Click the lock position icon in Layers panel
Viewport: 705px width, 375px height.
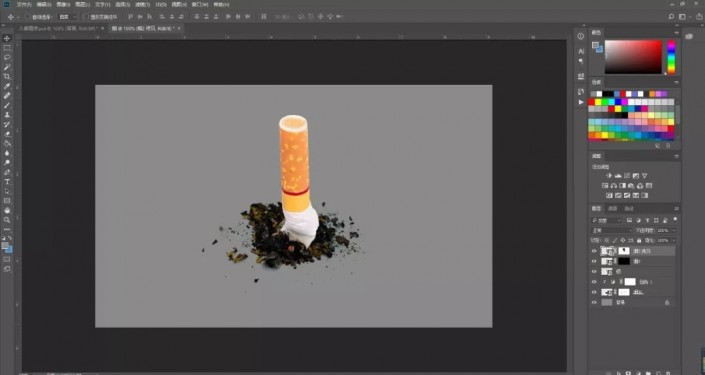click(623, 241)
